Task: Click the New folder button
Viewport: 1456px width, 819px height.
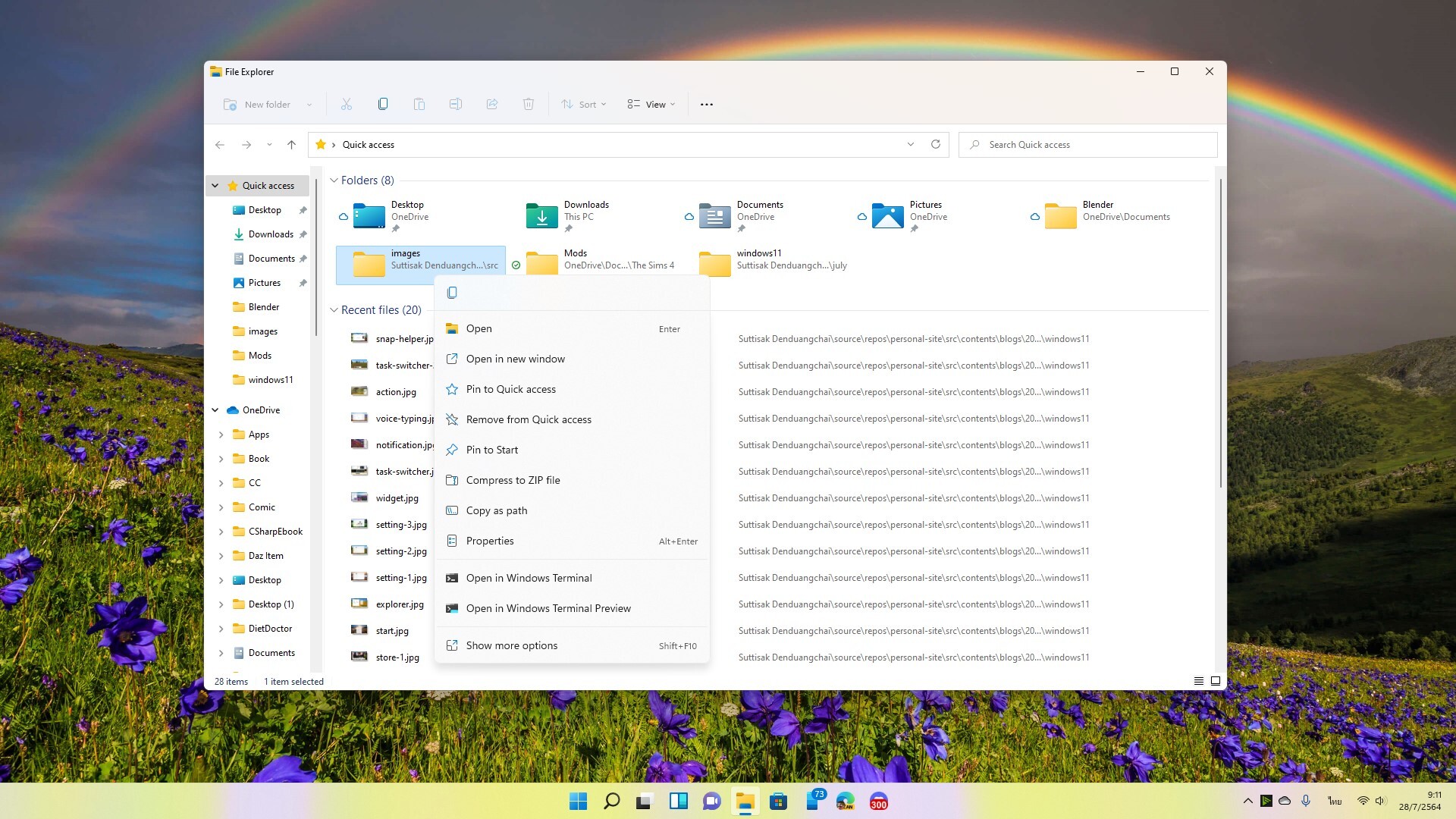Action: tap(258, 104)
